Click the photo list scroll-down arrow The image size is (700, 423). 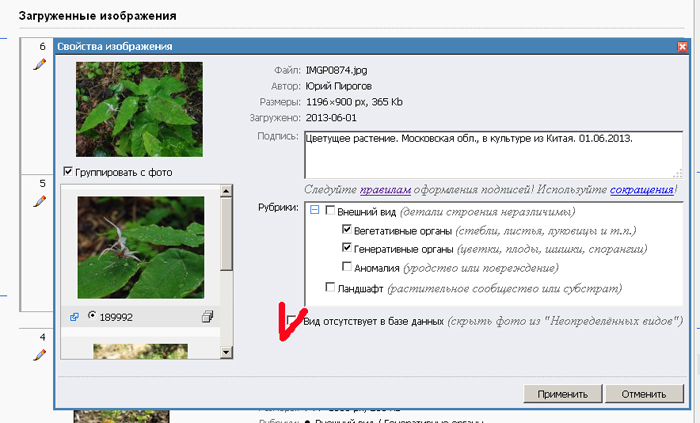point(226,352)
